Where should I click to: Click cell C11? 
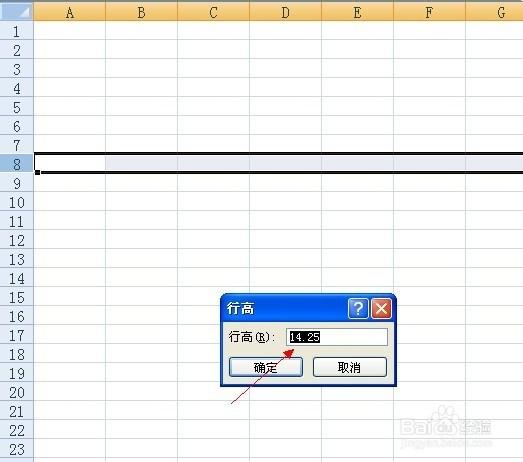point(213,221)
